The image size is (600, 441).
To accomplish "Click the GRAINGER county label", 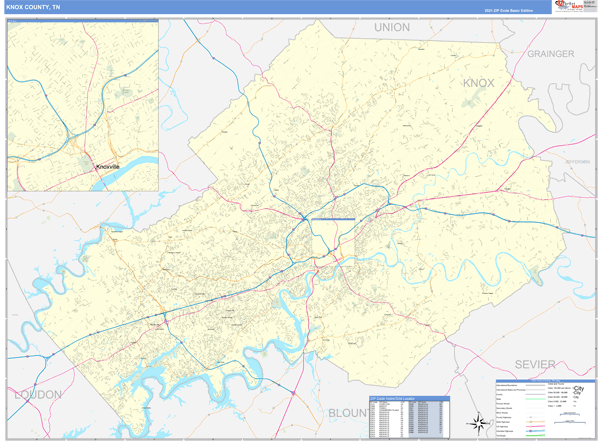I will click(x=551, y=54).
